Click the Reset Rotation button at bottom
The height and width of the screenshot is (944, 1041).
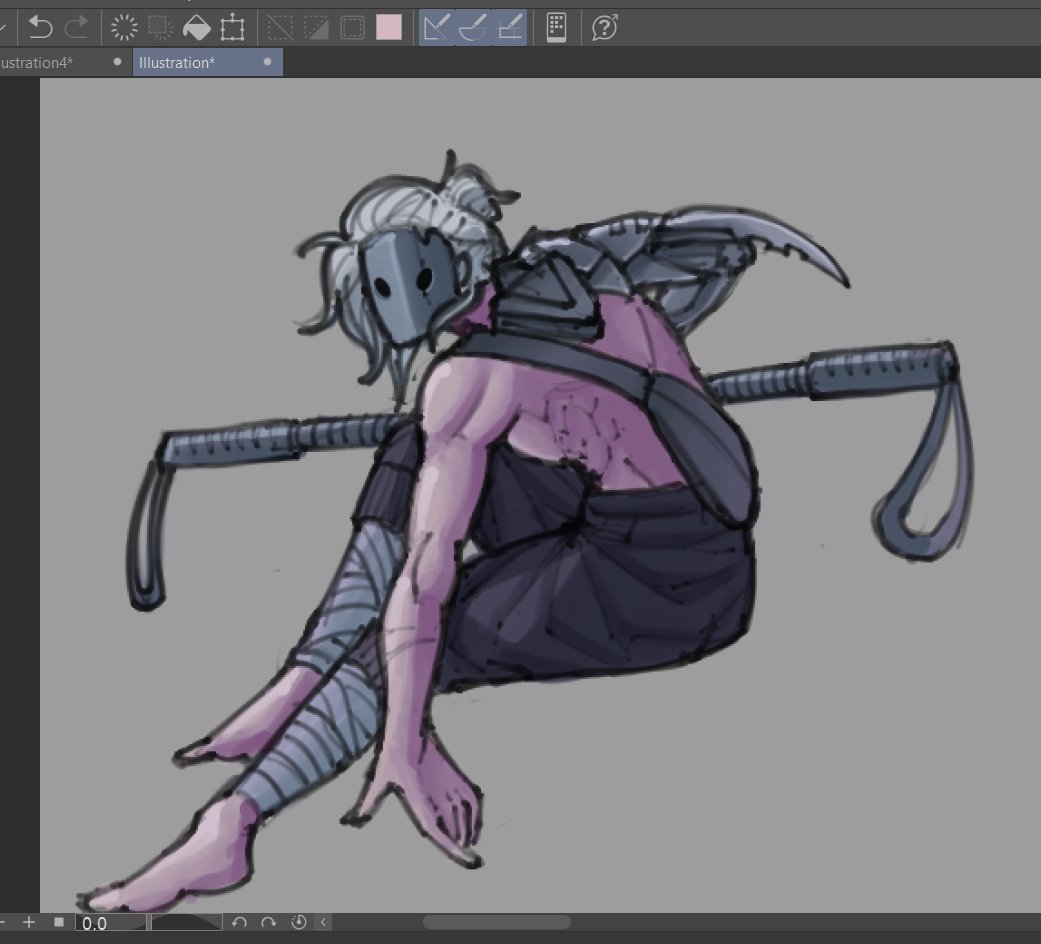point(297,922)
